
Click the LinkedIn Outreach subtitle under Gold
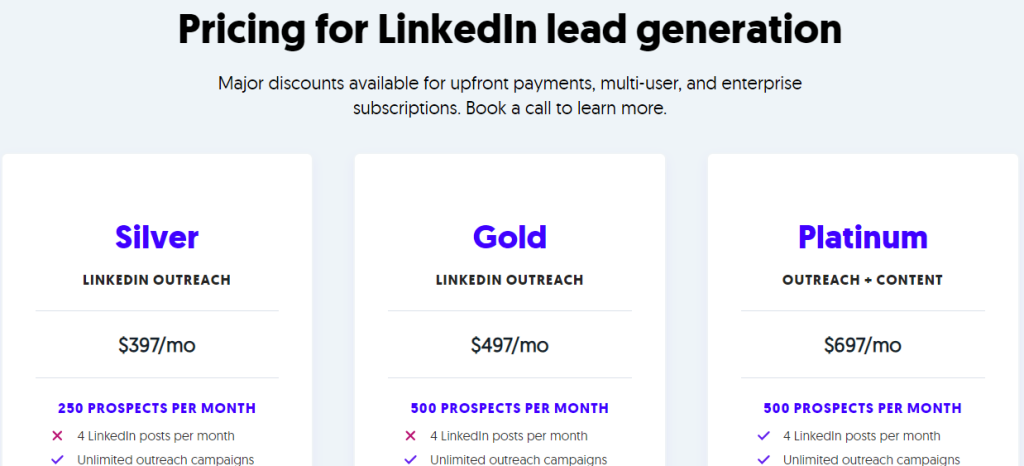pos(510,280)
